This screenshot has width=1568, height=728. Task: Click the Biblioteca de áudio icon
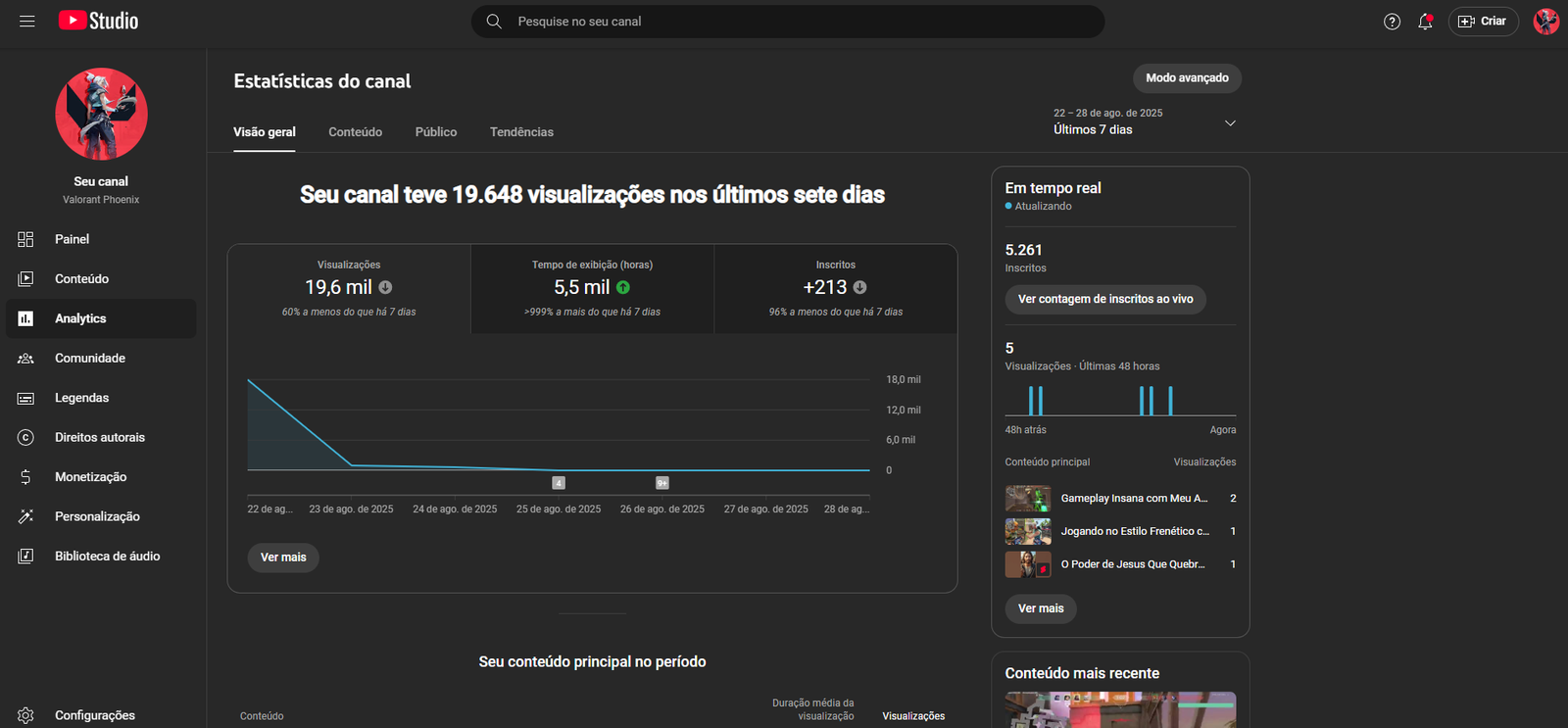pos(25,557)
